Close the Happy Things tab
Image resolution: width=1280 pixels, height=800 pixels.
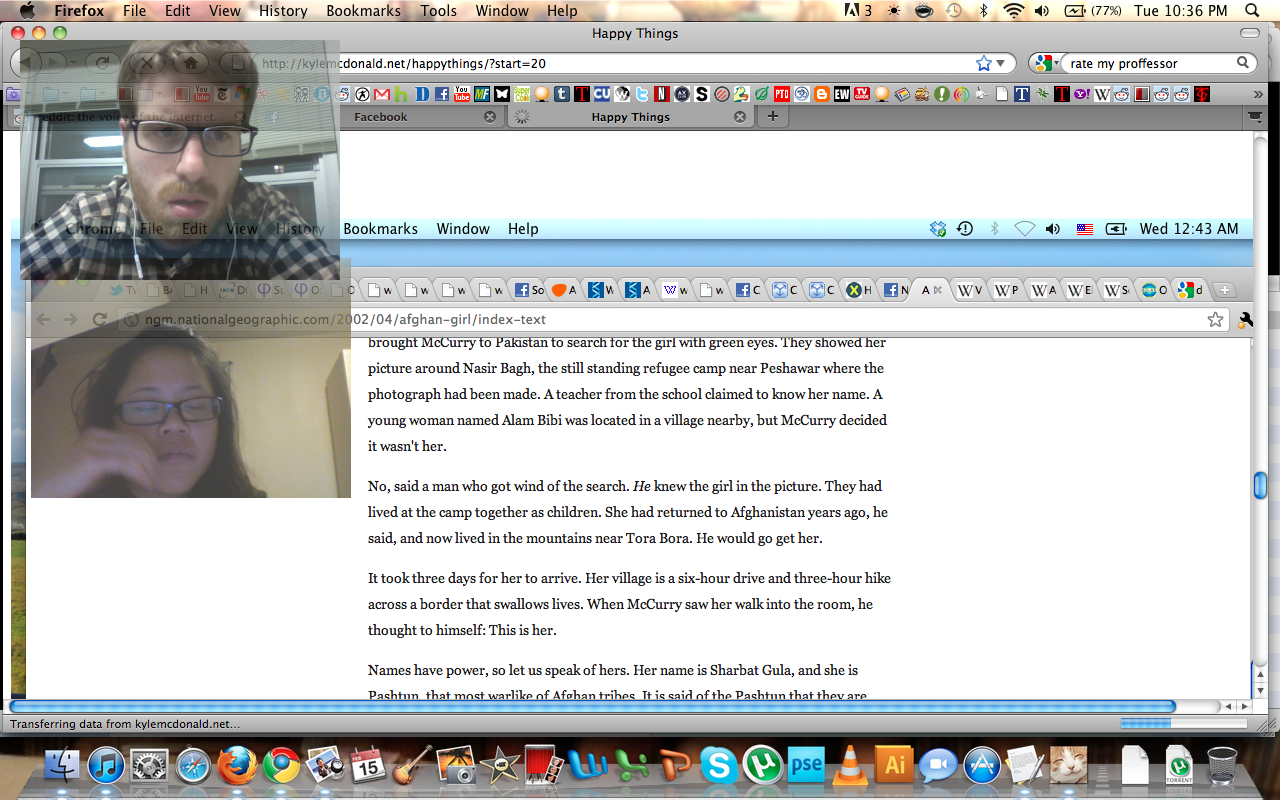[740, 117]
